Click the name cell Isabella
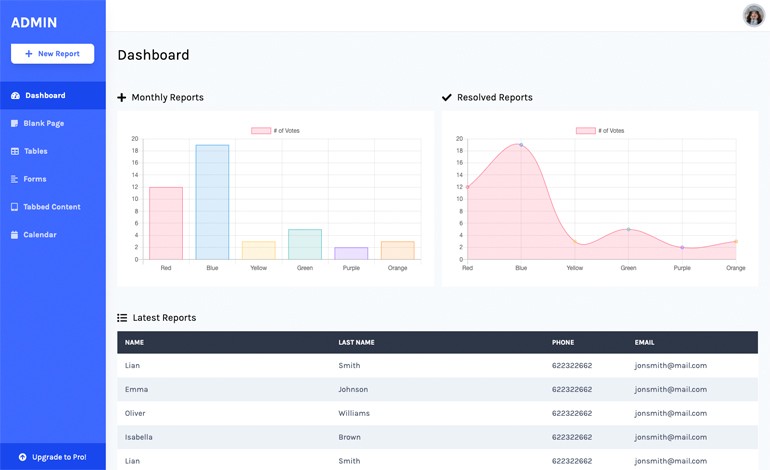 [138, 437]
